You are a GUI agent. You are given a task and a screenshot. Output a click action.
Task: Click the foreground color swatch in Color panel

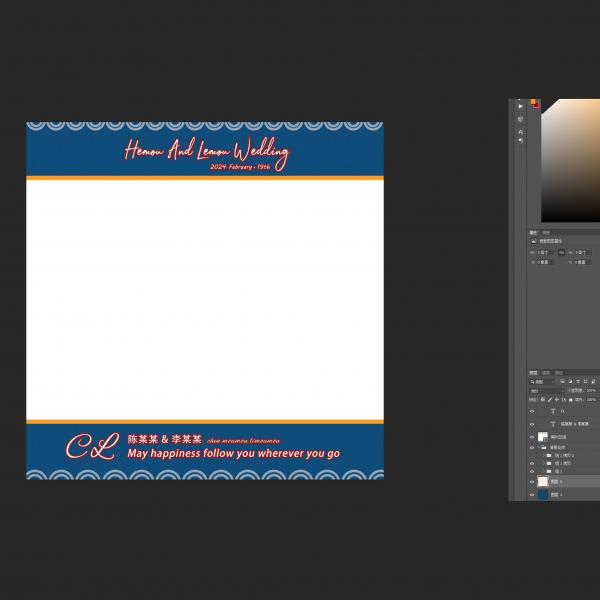(534, 102)
